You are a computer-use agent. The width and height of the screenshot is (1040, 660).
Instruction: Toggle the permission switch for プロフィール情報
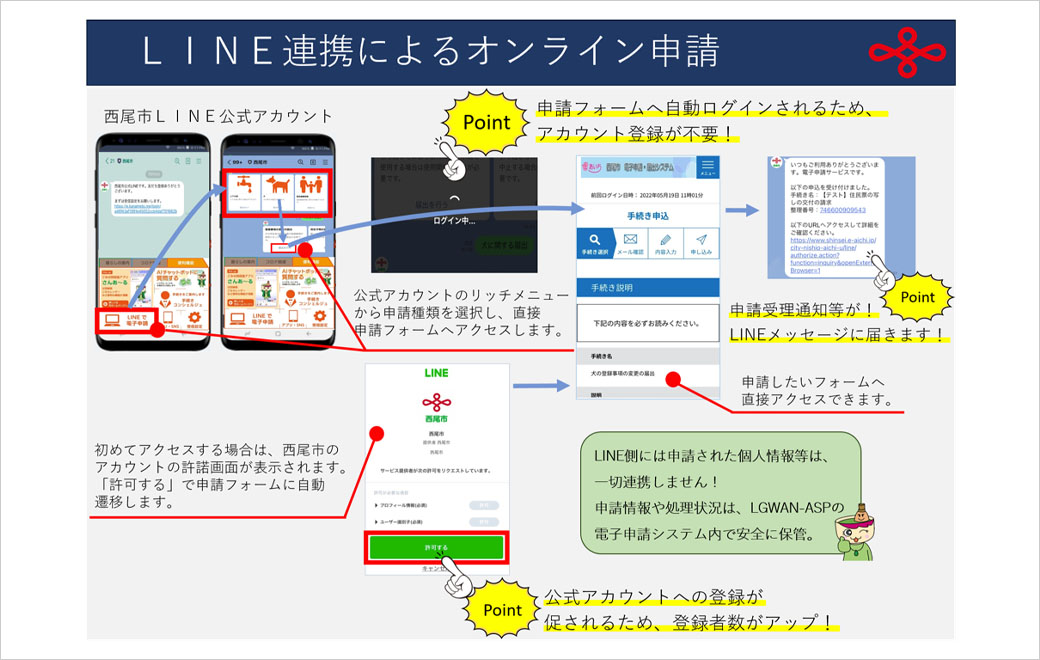(484, 505)
